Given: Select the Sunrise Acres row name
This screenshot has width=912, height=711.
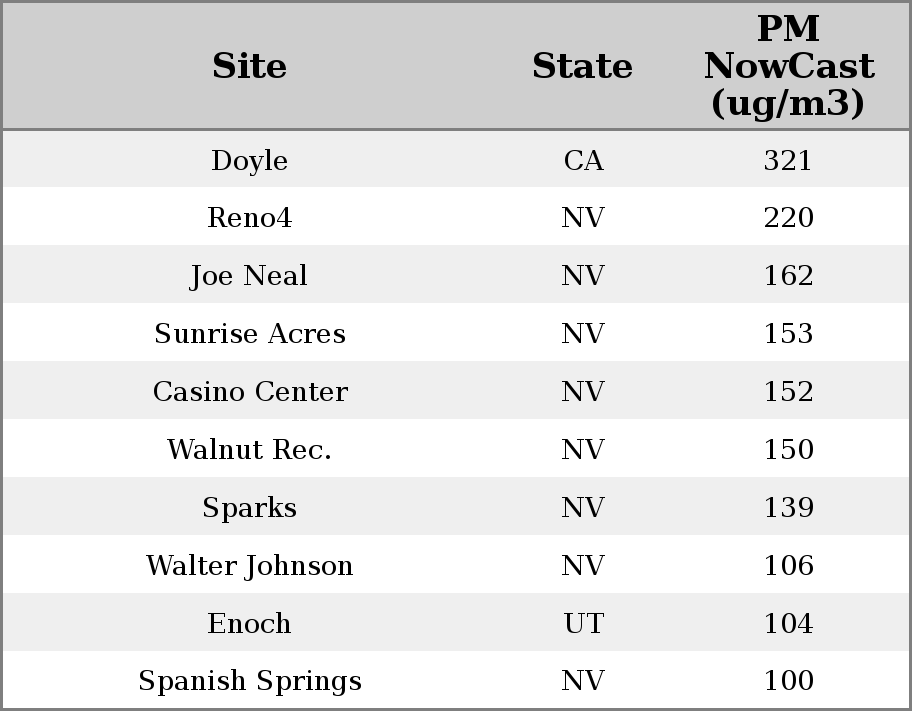Looking at the screenshot, I should tap(249, 334).
